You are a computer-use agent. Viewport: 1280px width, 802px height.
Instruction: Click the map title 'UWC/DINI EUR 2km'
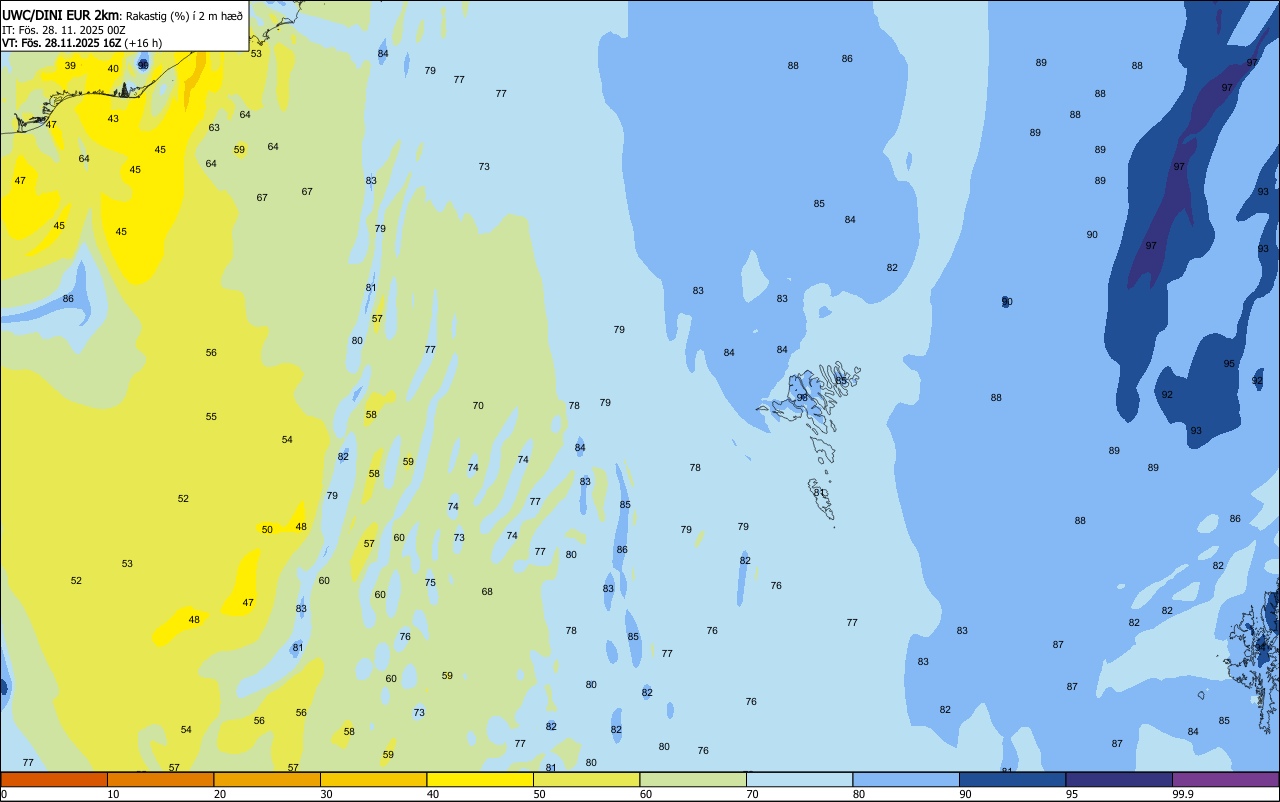(62, 15)
